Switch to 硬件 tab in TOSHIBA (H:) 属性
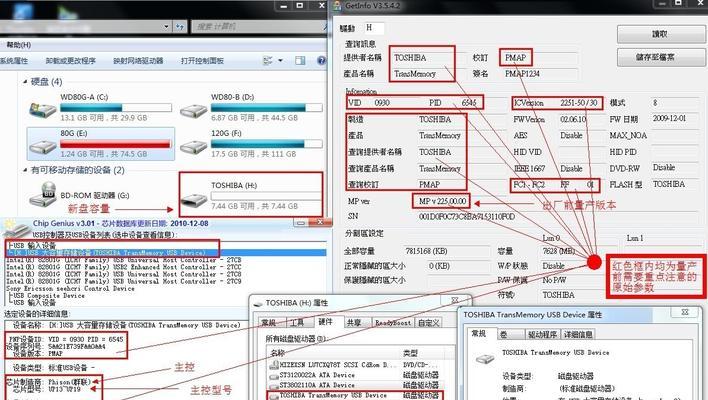 (326, 321)
